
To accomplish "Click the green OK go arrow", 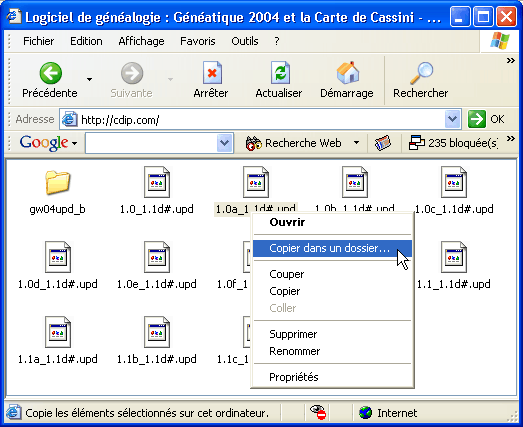I will [476, 119].
